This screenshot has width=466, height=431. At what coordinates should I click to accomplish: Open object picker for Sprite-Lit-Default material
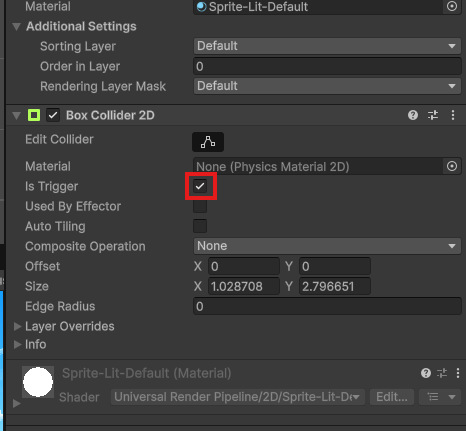coord(452,6)
